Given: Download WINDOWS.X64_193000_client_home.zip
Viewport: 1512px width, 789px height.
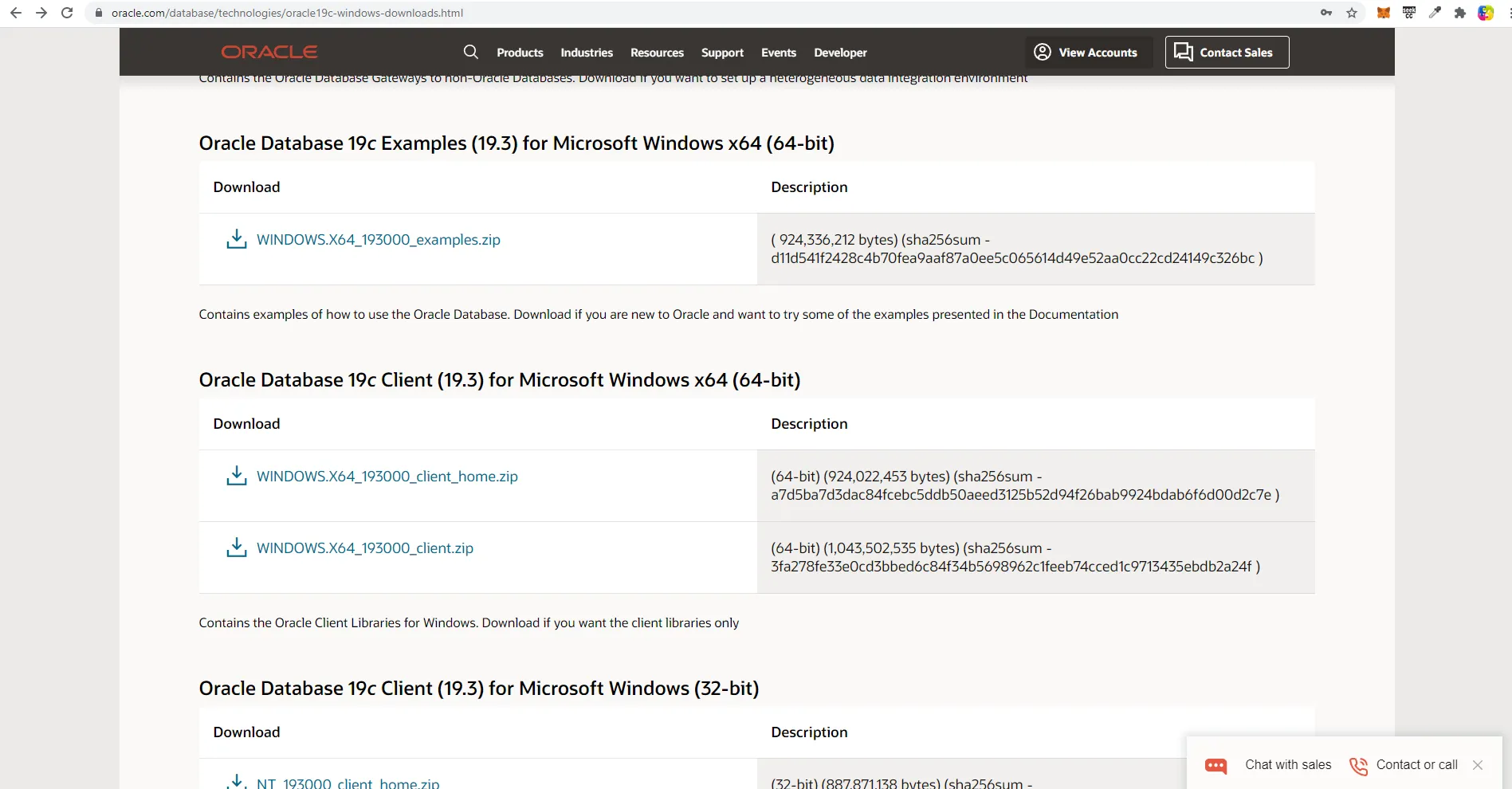Looking at the screenshot, I should [x=387, y=477].
